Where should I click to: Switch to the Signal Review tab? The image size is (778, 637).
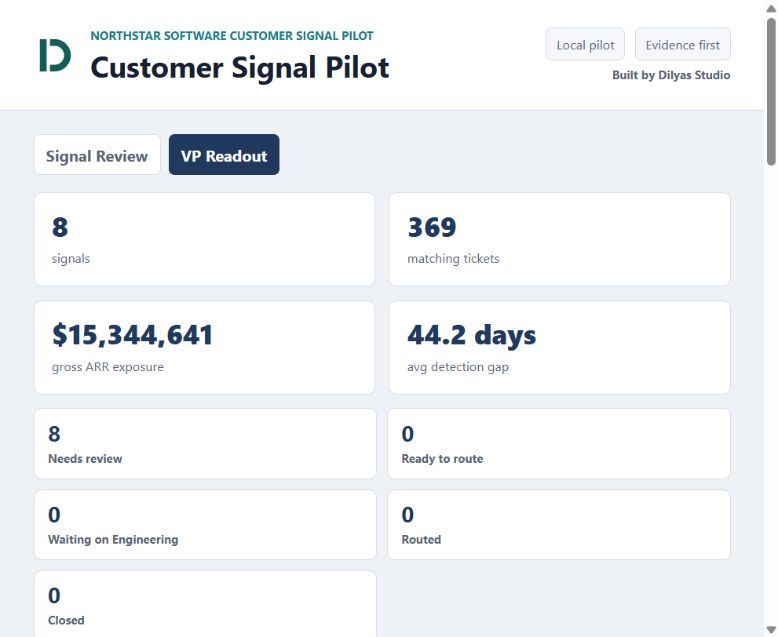[97, 155]
